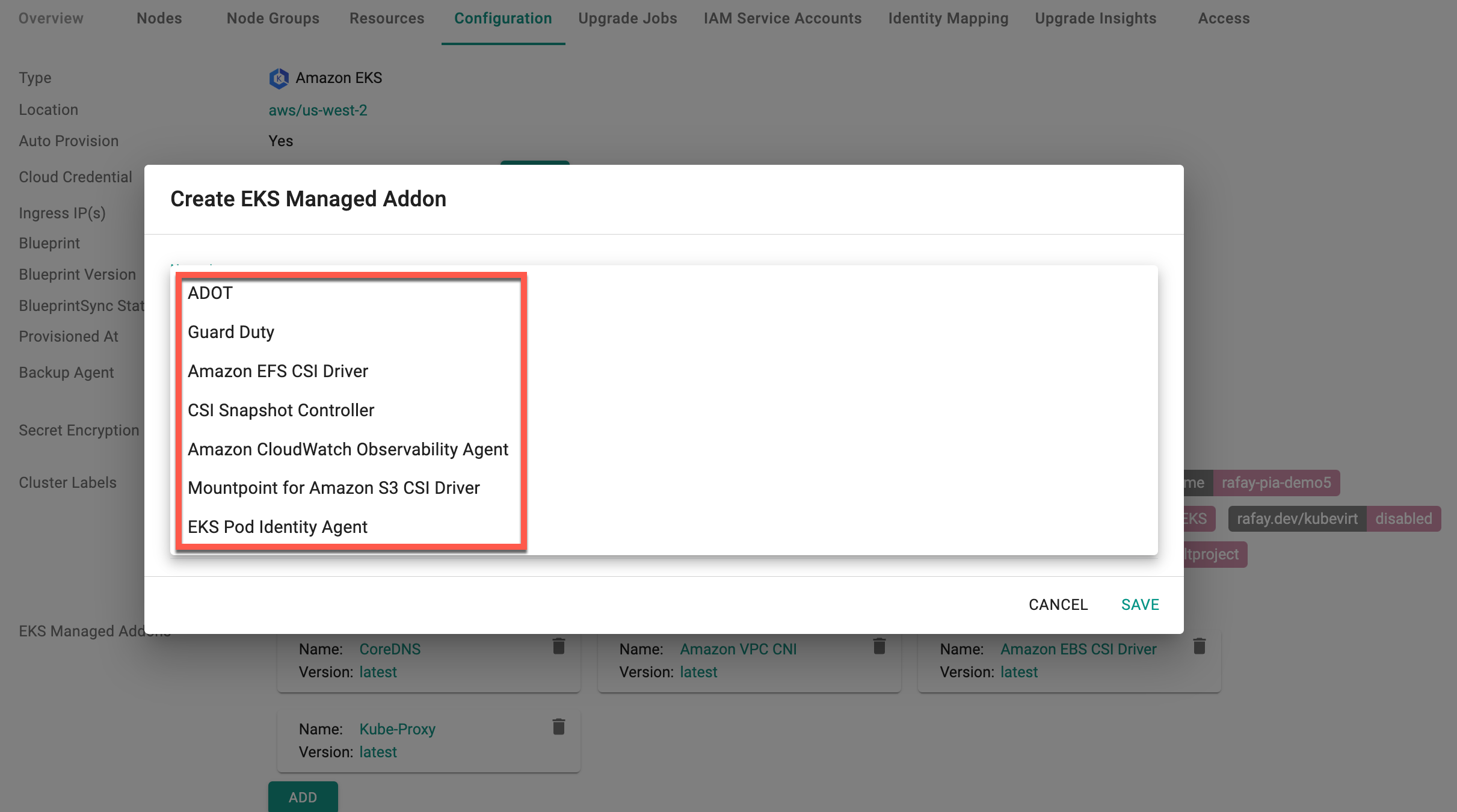Click the Amazon EKS Kubernetes icon
The image size is (1457, 812).
279,78
